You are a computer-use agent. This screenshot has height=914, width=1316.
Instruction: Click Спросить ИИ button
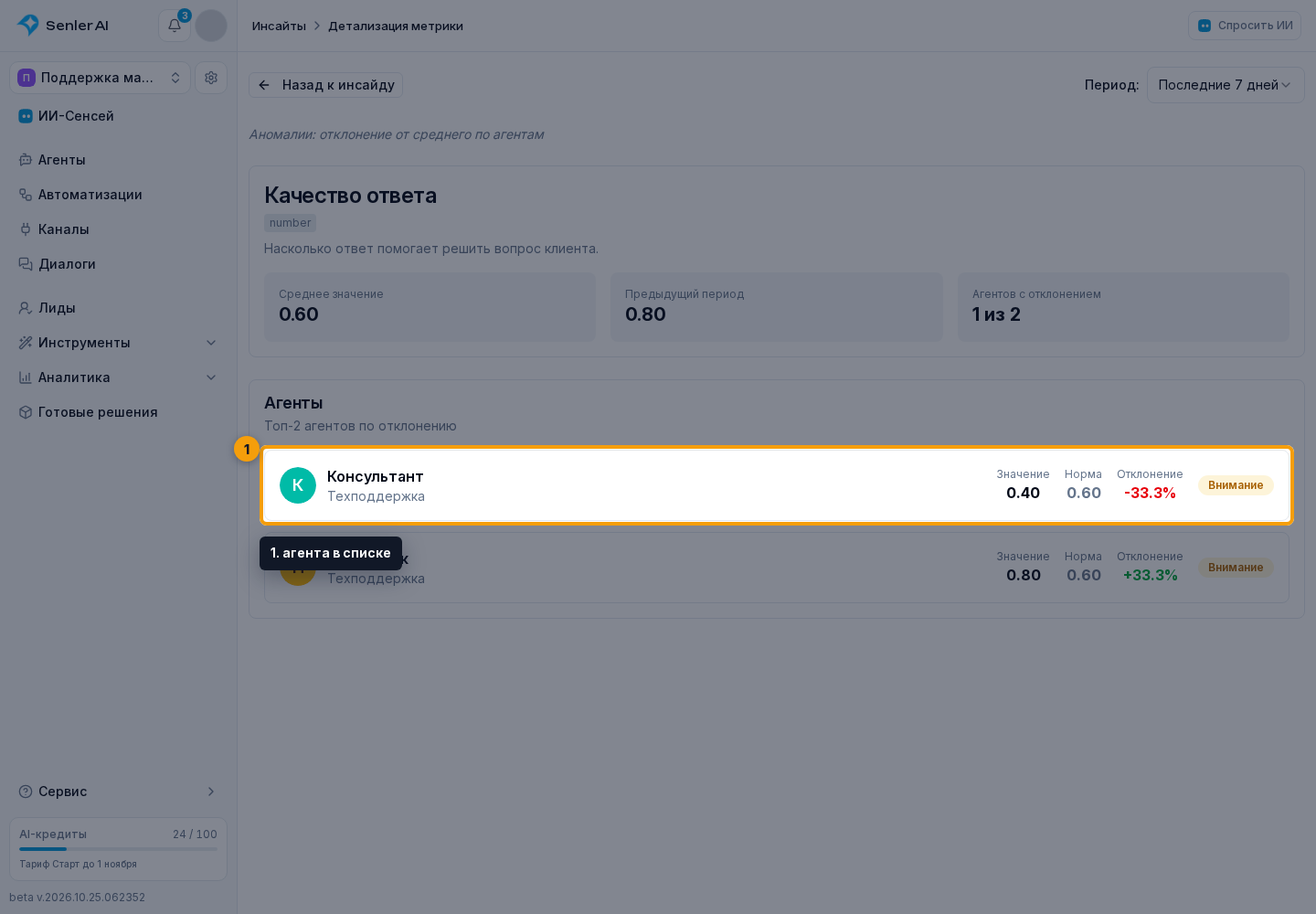pyautogui.click(x=1245, y=26)
